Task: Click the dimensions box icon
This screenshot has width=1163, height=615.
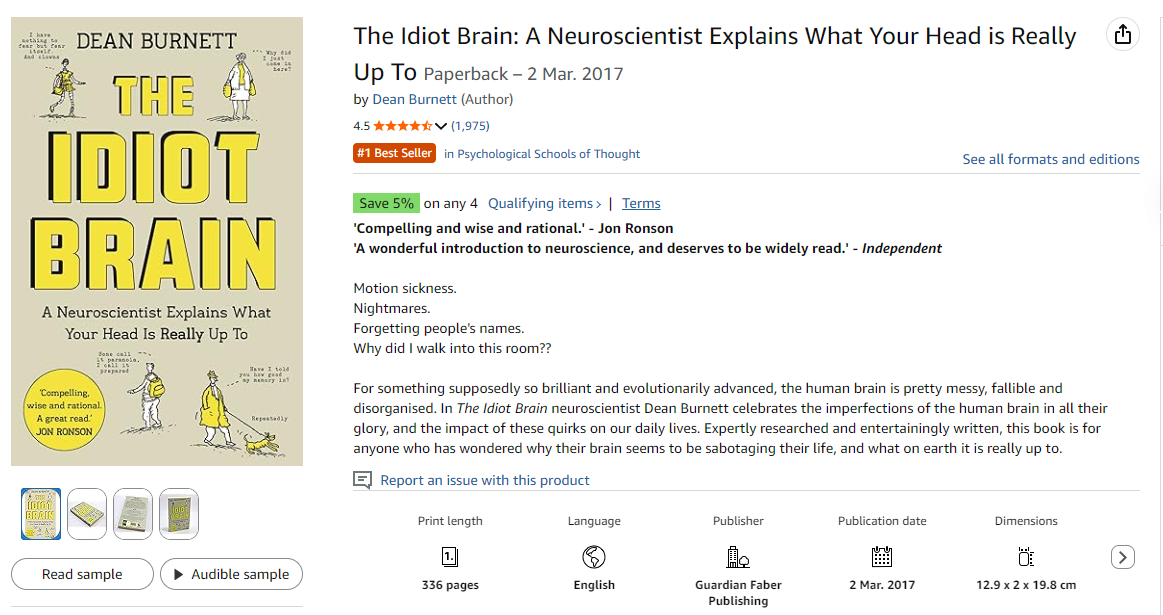Action: point(1025,557)
